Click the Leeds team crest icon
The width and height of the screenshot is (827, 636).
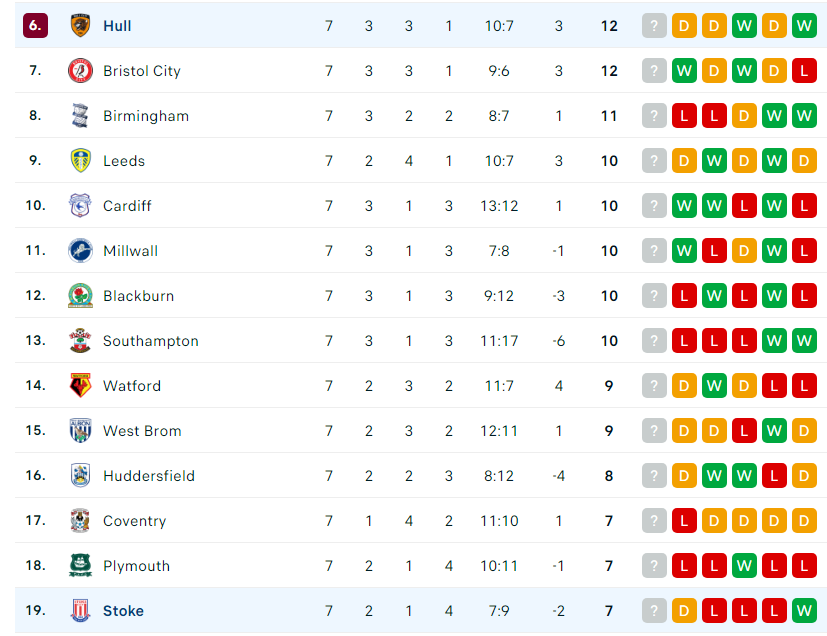(80, 160)
